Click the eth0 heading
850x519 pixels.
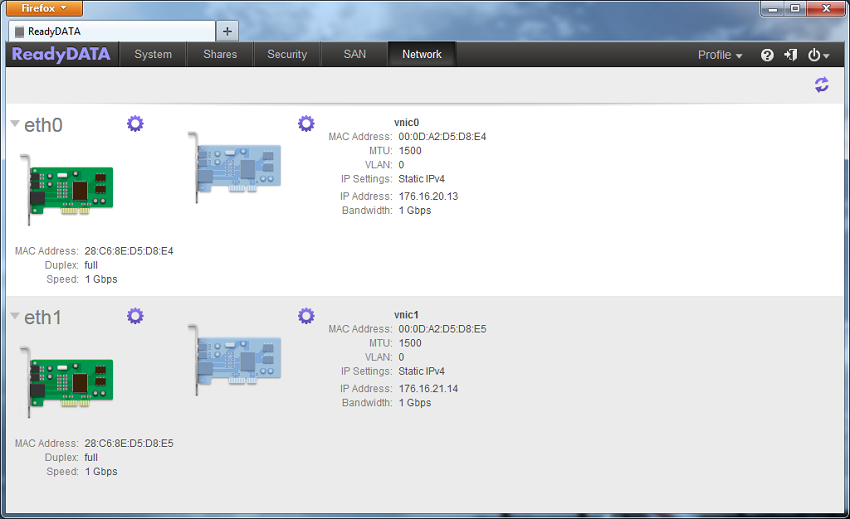pyautogui.click(x=43, y=125)
